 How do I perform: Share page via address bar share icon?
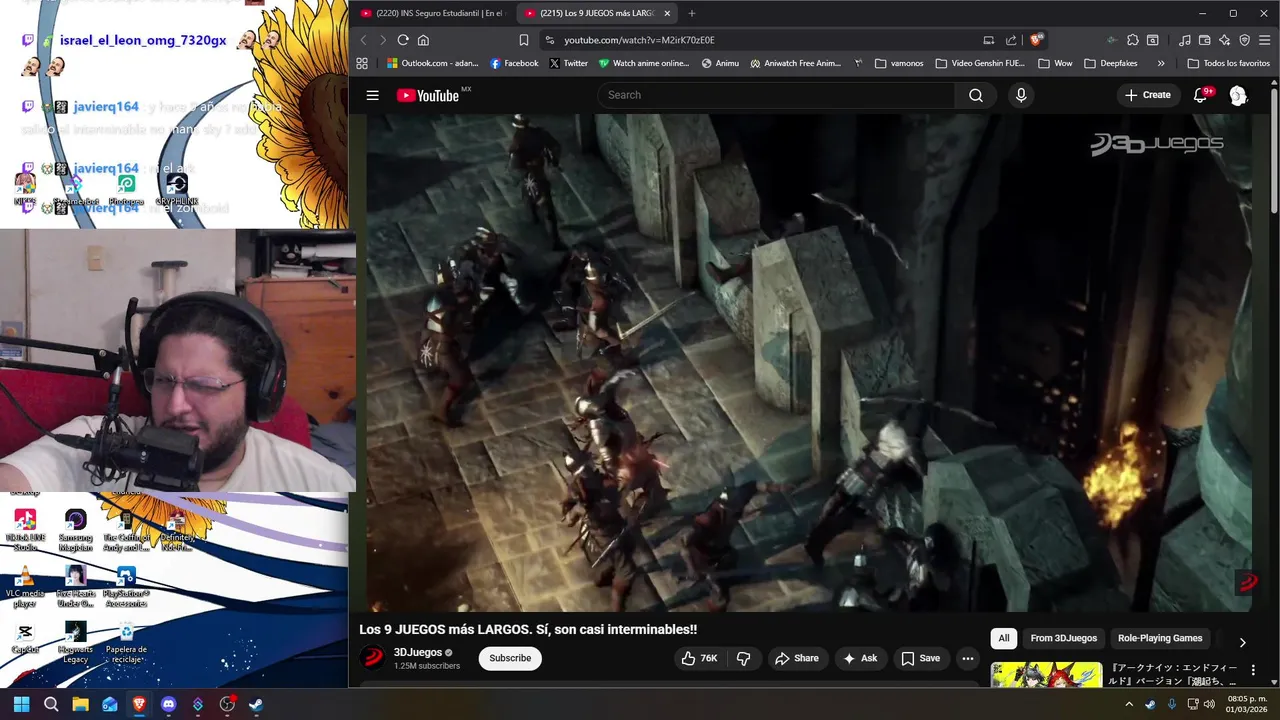pos(1011,40)
